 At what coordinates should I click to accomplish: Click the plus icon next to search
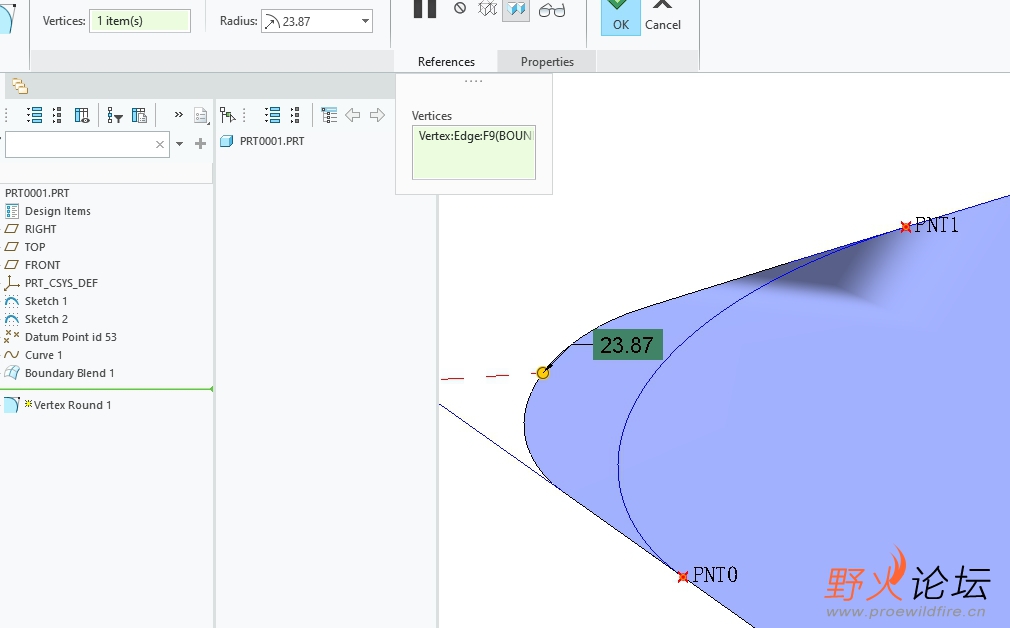point(200,144)
